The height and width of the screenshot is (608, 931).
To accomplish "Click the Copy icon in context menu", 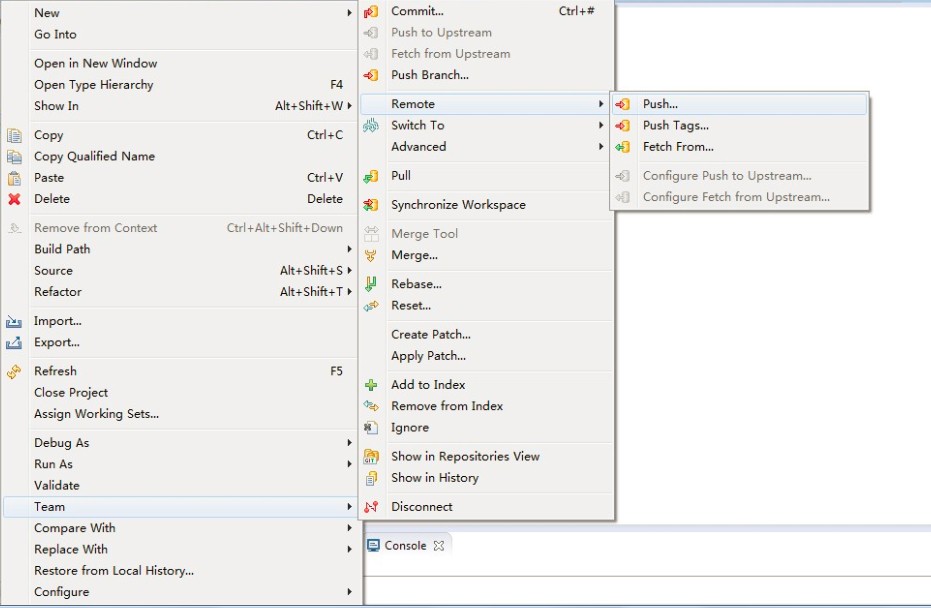I will [x=14, y=135].
